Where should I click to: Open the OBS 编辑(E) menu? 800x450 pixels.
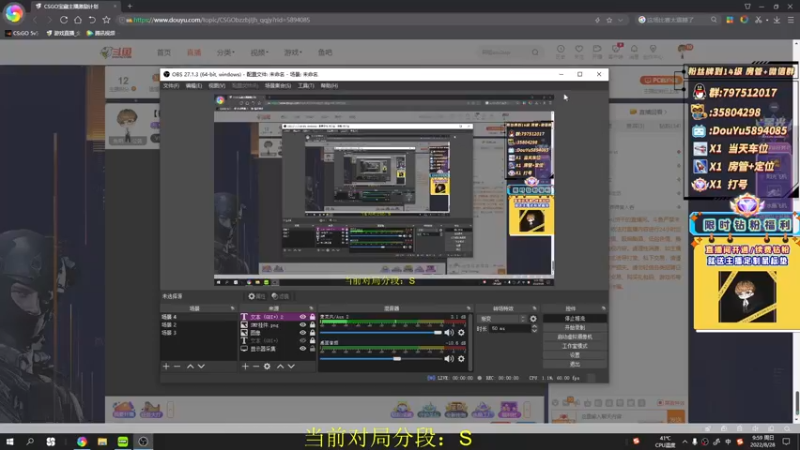click(194, 86)
